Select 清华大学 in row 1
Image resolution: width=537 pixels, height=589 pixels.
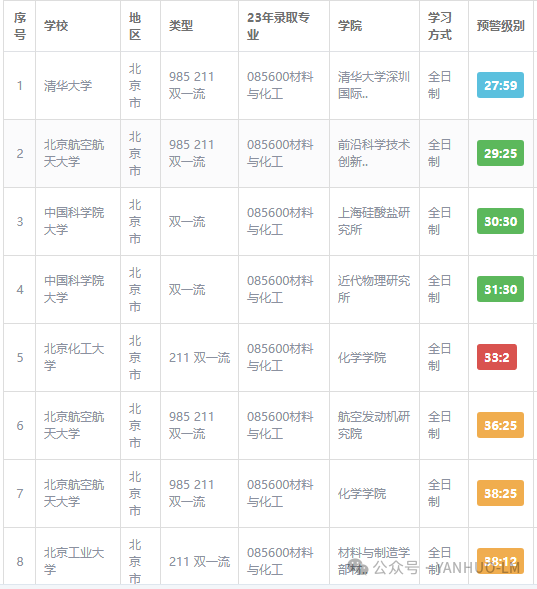68,86
